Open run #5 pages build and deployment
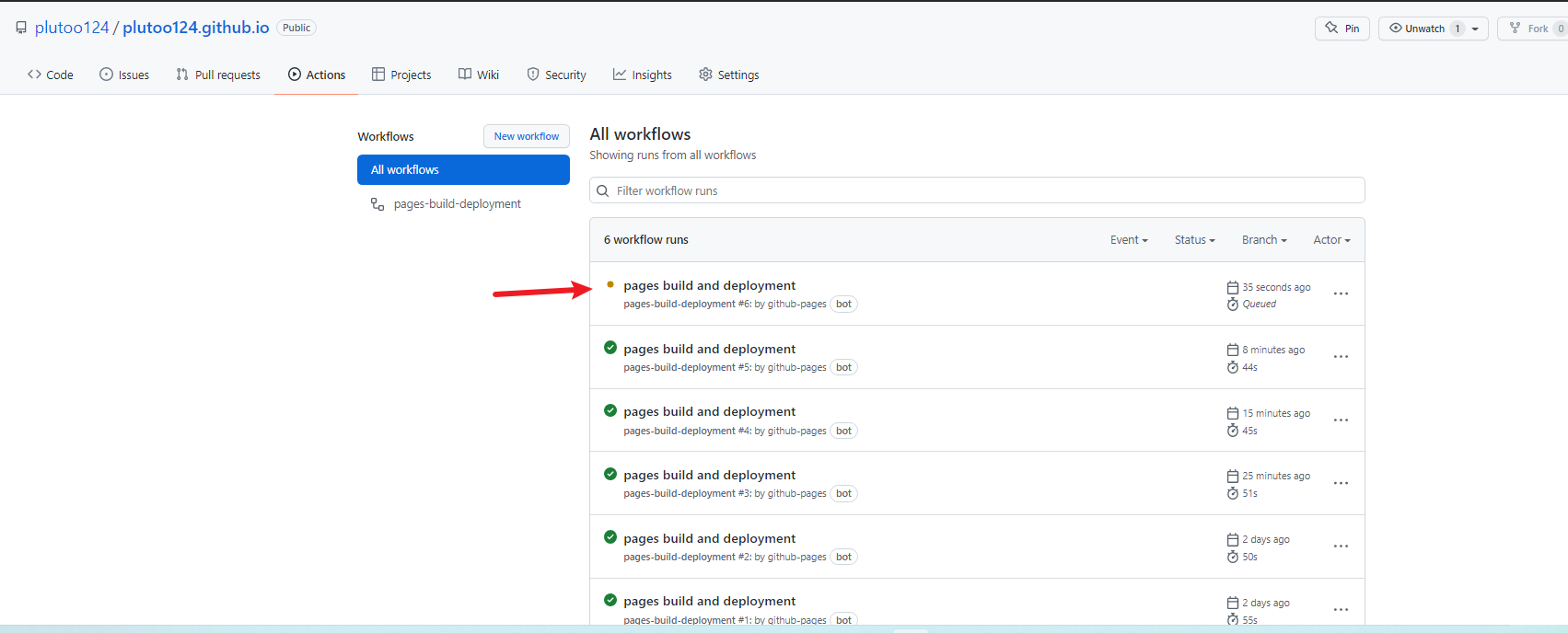This screenshot has height=633, width=1568. click(709, 349)
